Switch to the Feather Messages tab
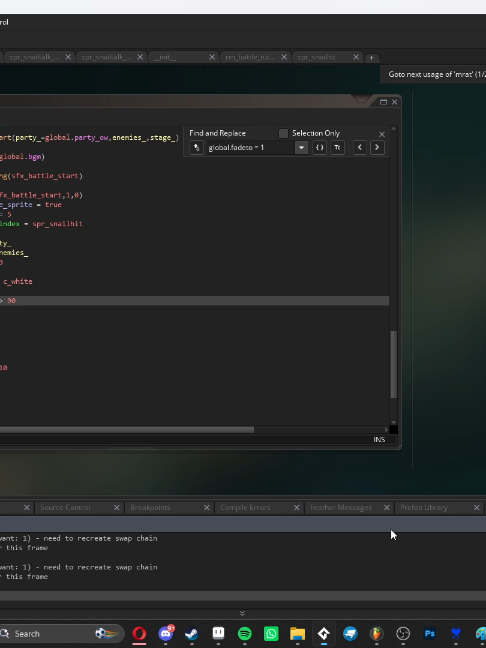This screenshot has height=648, width=486. [x=341, y=507]
